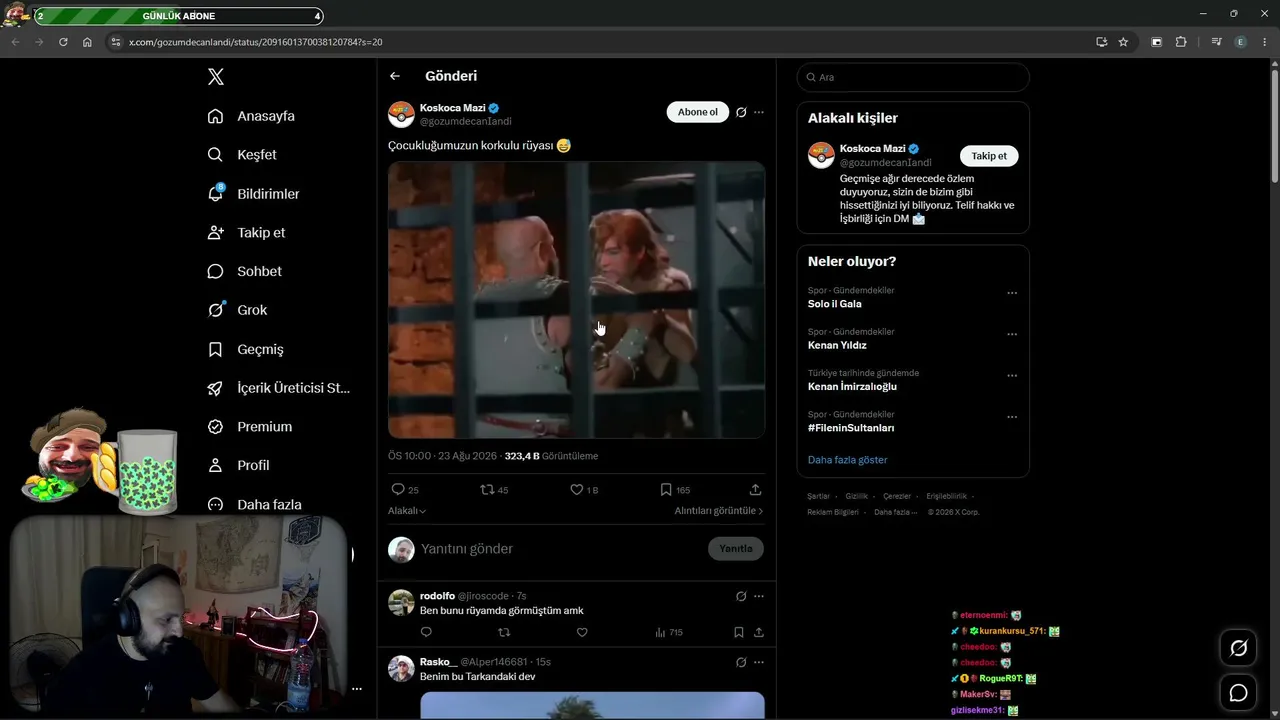Screen dimensions: 1280x720
Task: Expand Daha fazla in sidebar
Action: (254, 504)
